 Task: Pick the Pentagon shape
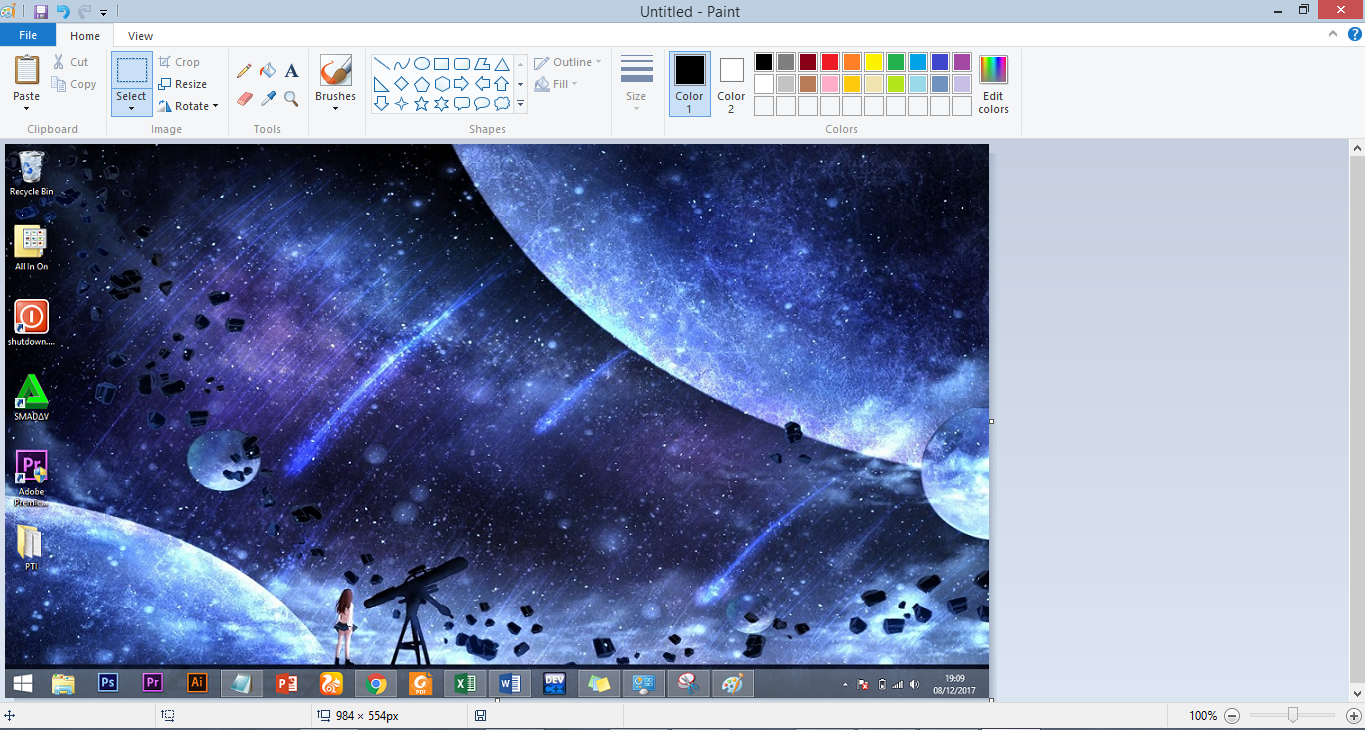tap(421, 84)
